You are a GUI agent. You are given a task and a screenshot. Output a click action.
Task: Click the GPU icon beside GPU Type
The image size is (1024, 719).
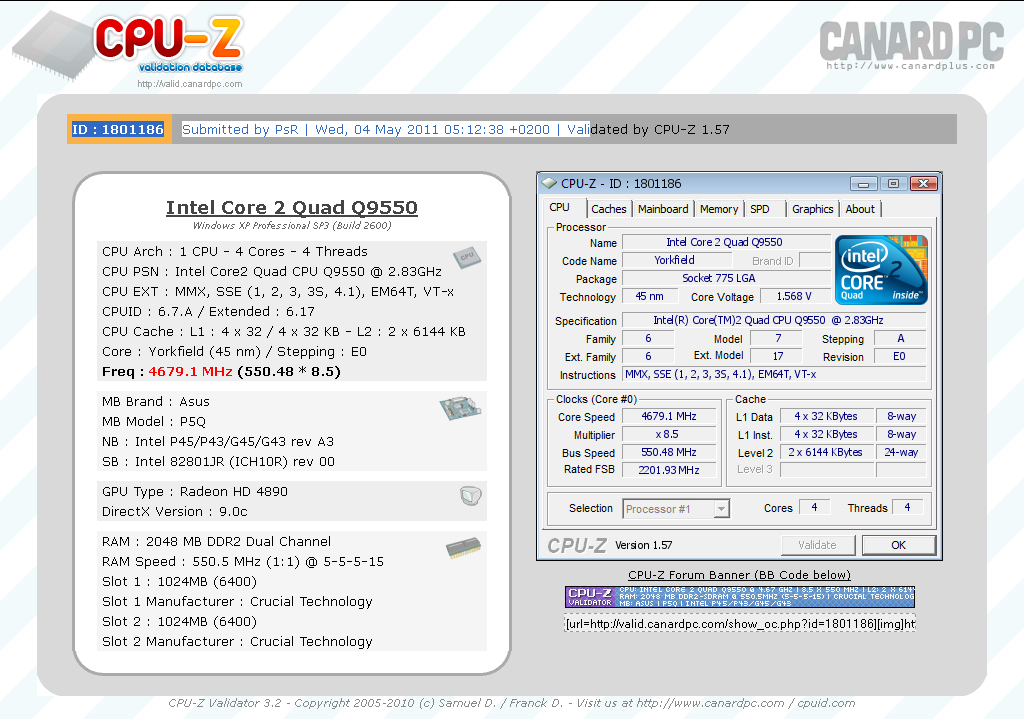[x=470, y=496]
